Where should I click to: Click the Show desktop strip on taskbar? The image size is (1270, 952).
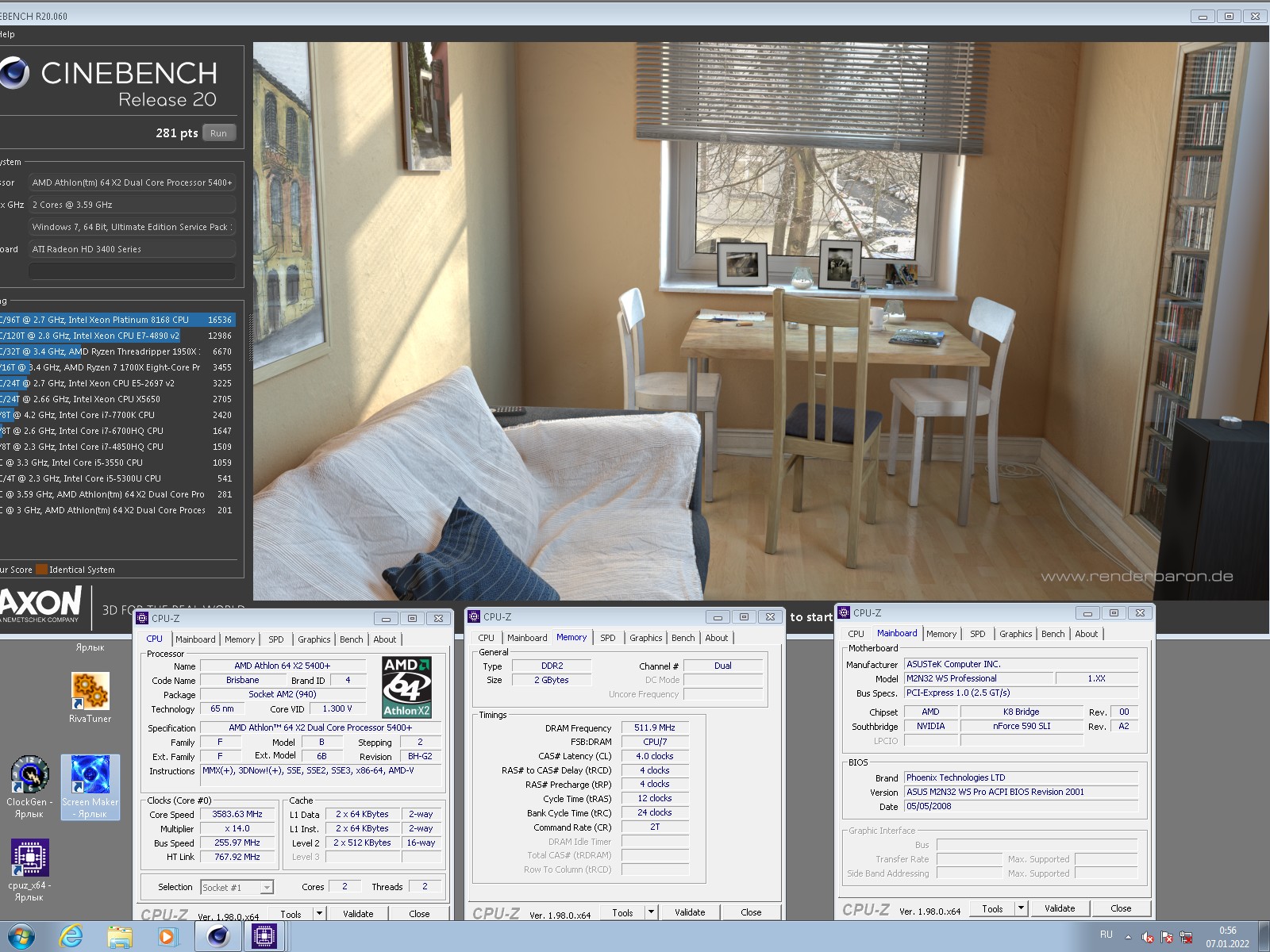pos(1264,937)
